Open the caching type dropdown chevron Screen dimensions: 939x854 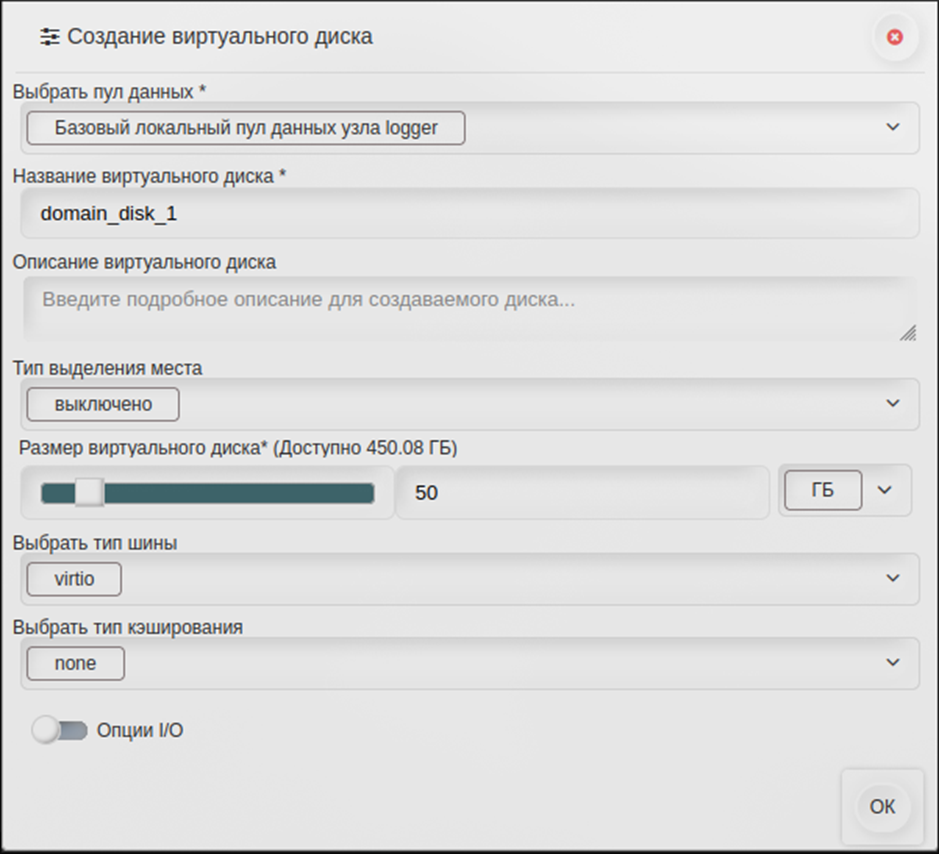[x=892, y=662]
